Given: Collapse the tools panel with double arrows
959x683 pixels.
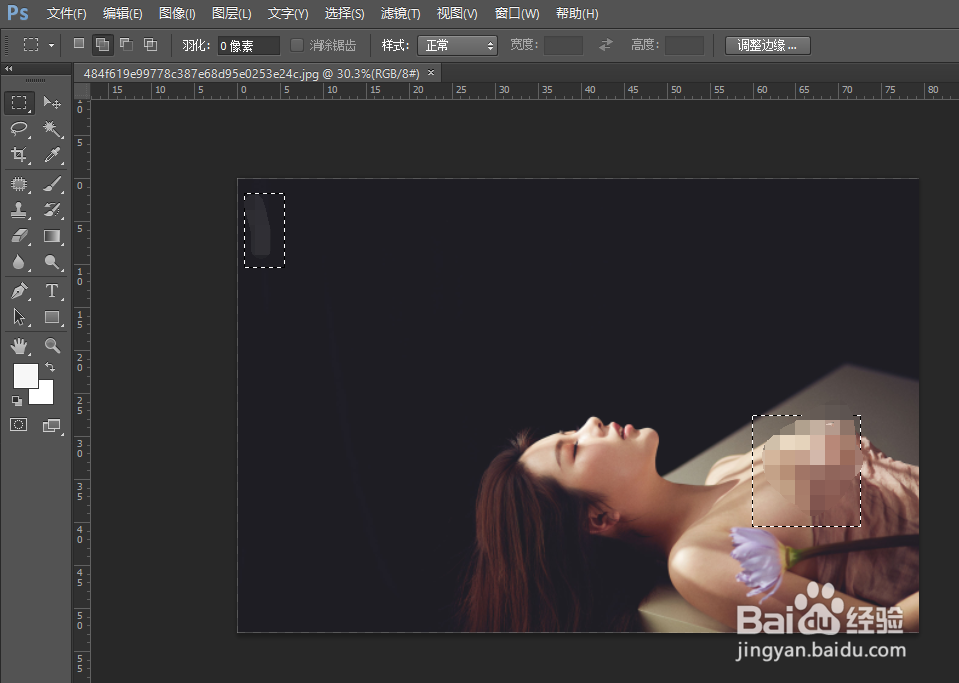Looking at the screenshot, I should pos(9,68).
